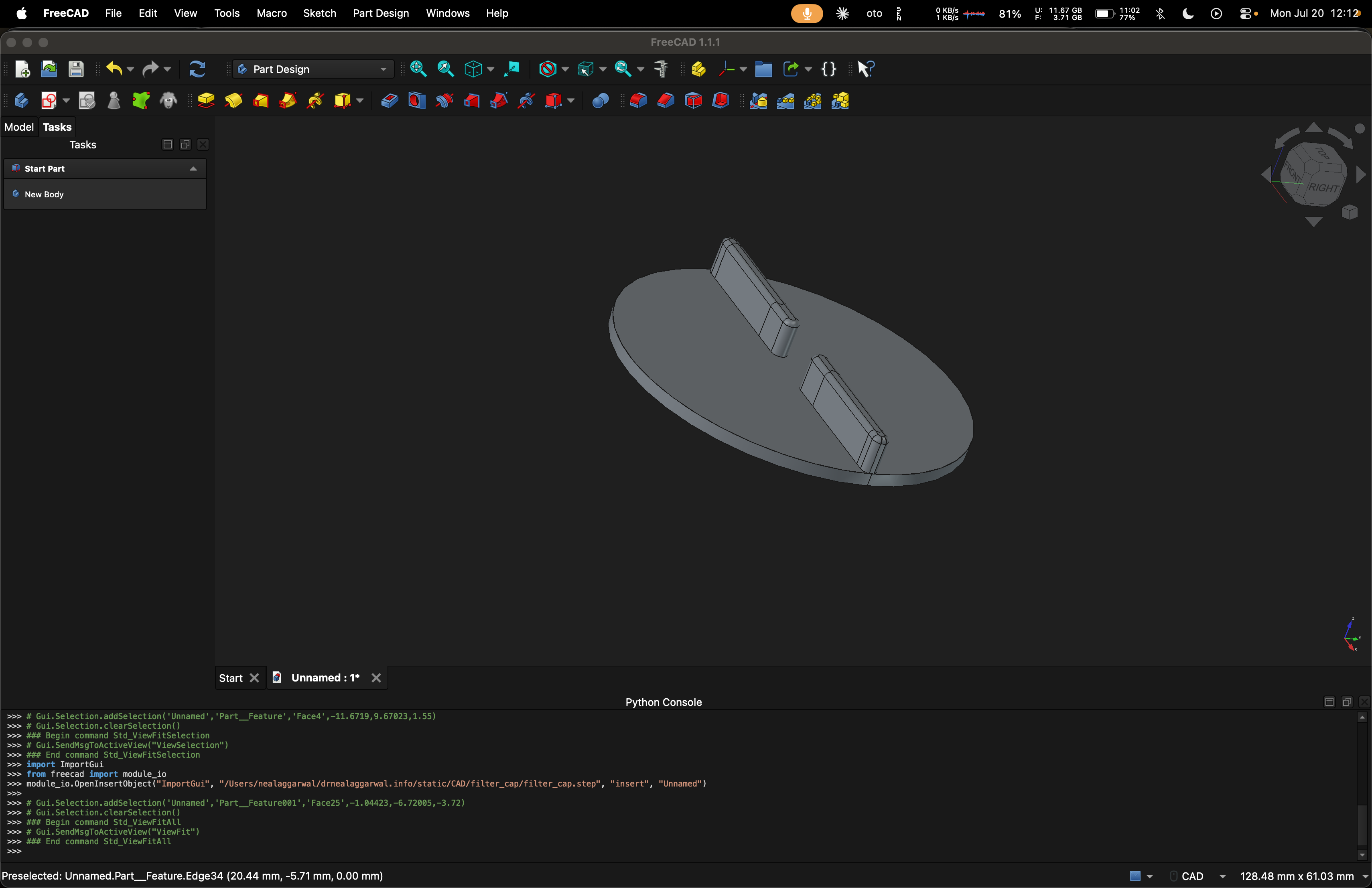Align view to selected face icon

[511, 69]
